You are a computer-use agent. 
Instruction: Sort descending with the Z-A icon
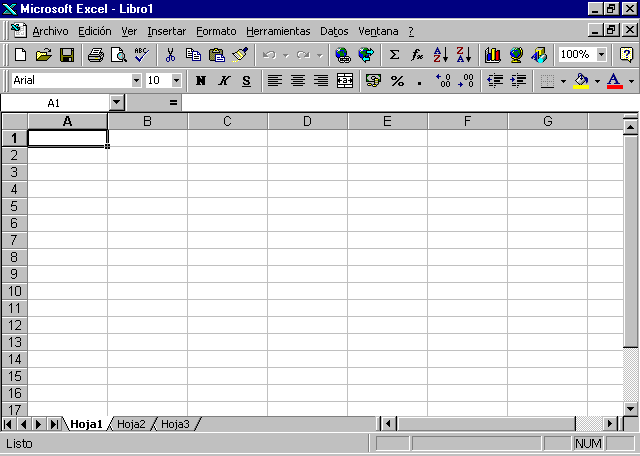[x=464, y=55]
